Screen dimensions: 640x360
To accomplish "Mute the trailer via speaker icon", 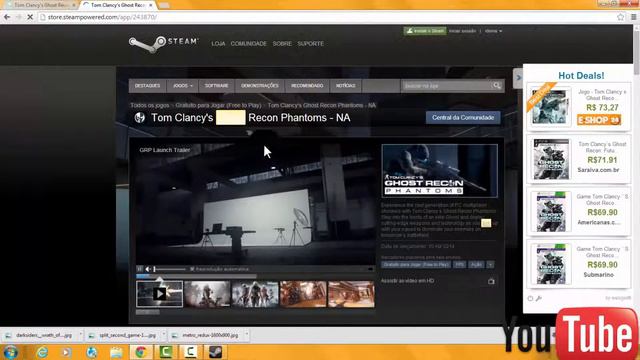I will click(x=148, y=269).
